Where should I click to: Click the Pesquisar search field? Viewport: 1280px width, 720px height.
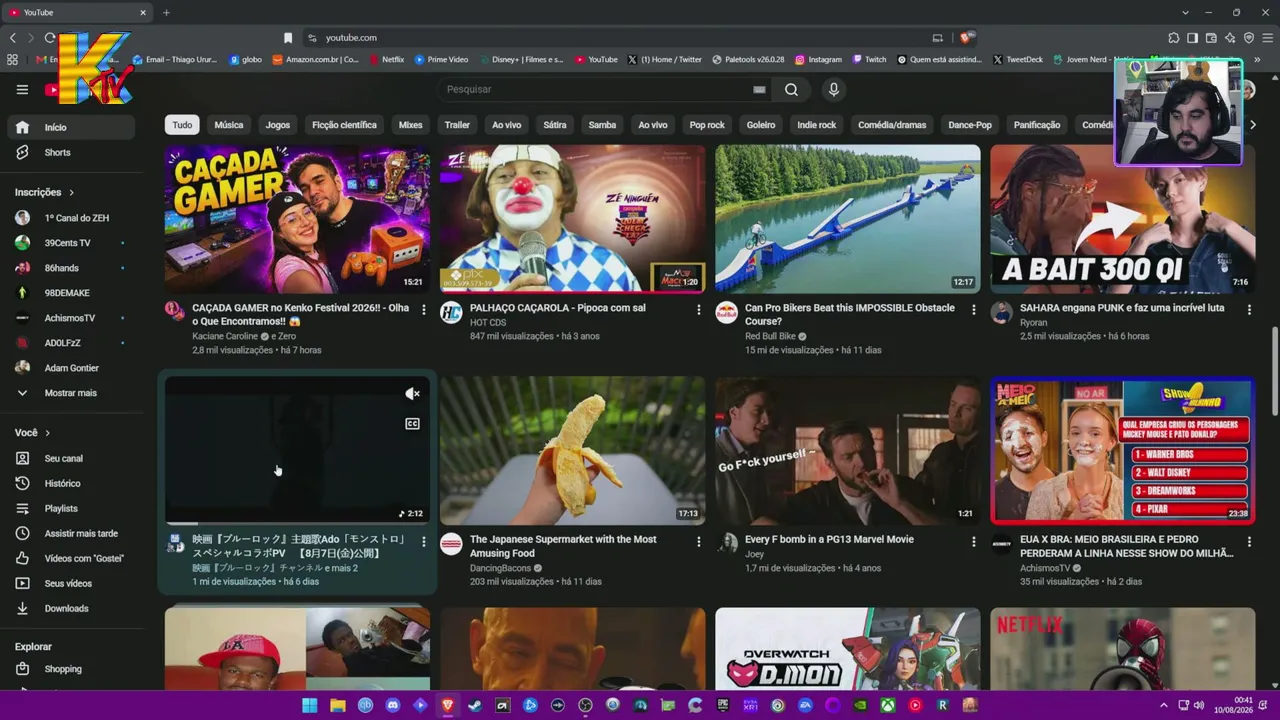(596, 89)
